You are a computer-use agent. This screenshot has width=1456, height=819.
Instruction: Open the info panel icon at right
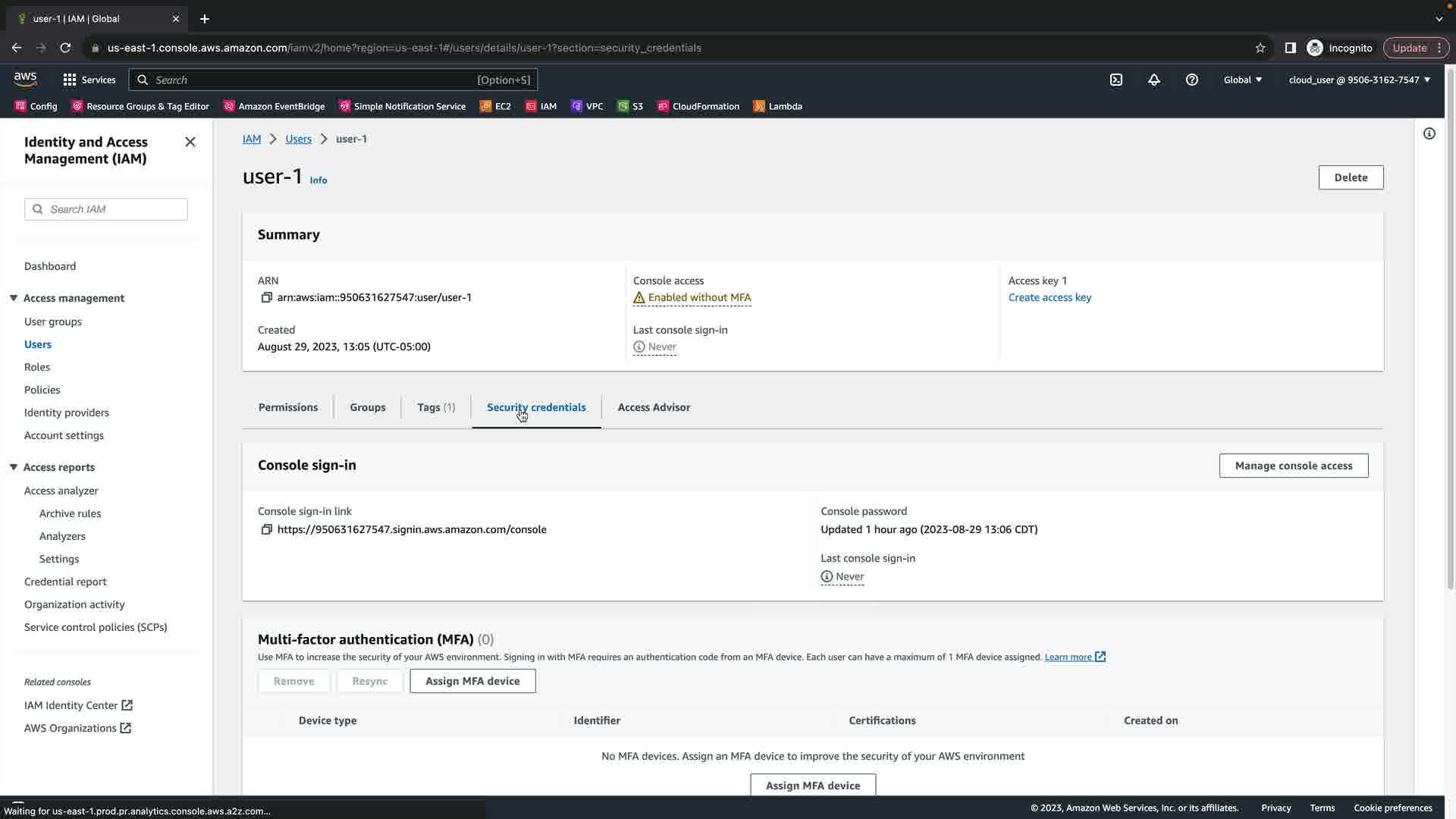click(x=1429, y=134)
